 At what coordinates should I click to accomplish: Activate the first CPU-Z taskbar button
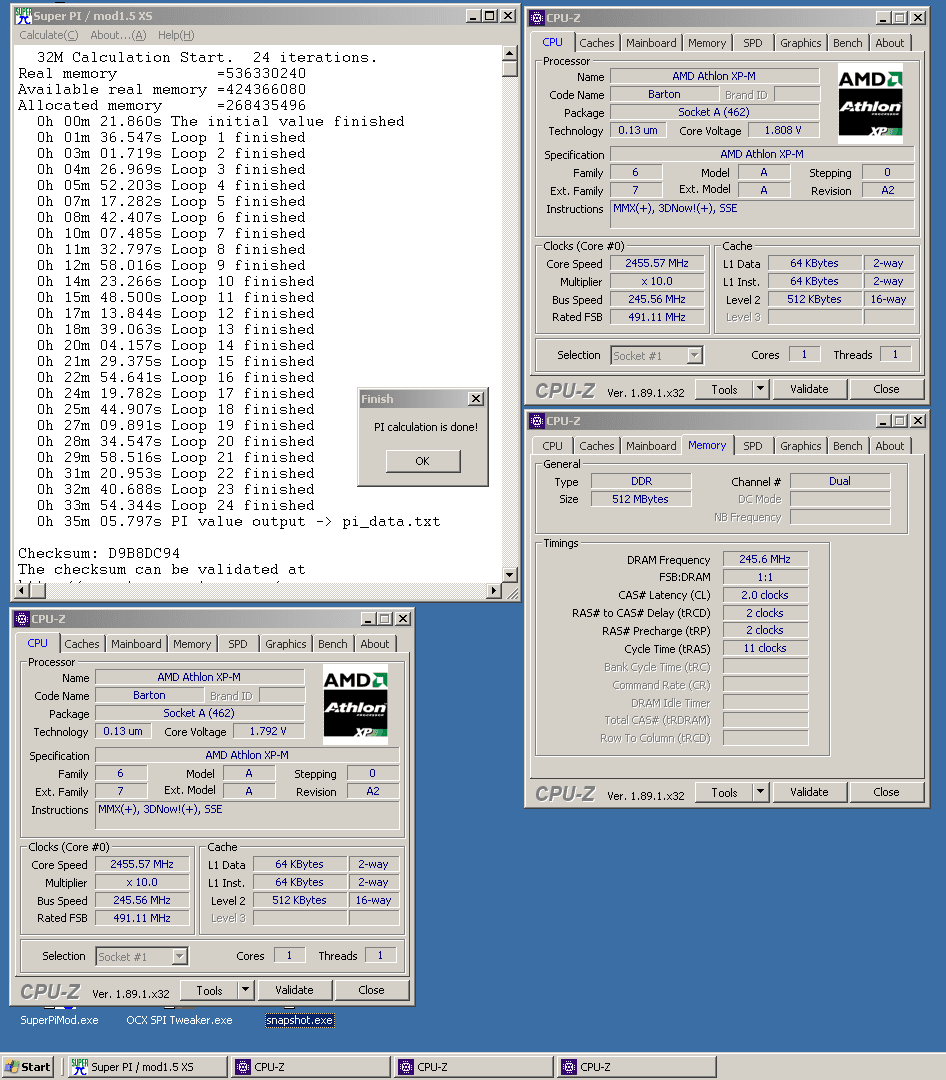click(311, 1067)
